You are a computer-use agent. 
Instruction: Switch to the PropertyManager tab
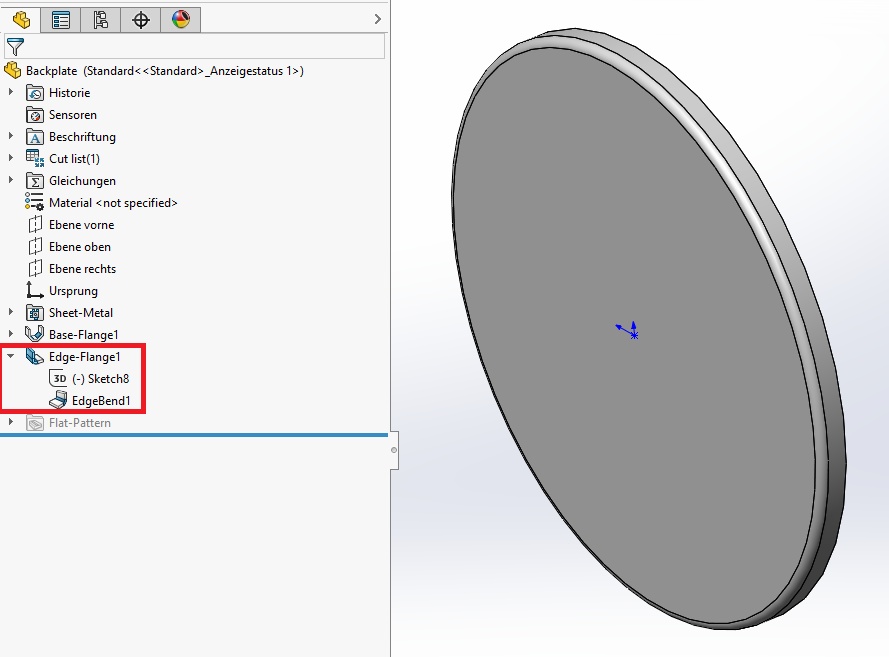pos(61,20)
